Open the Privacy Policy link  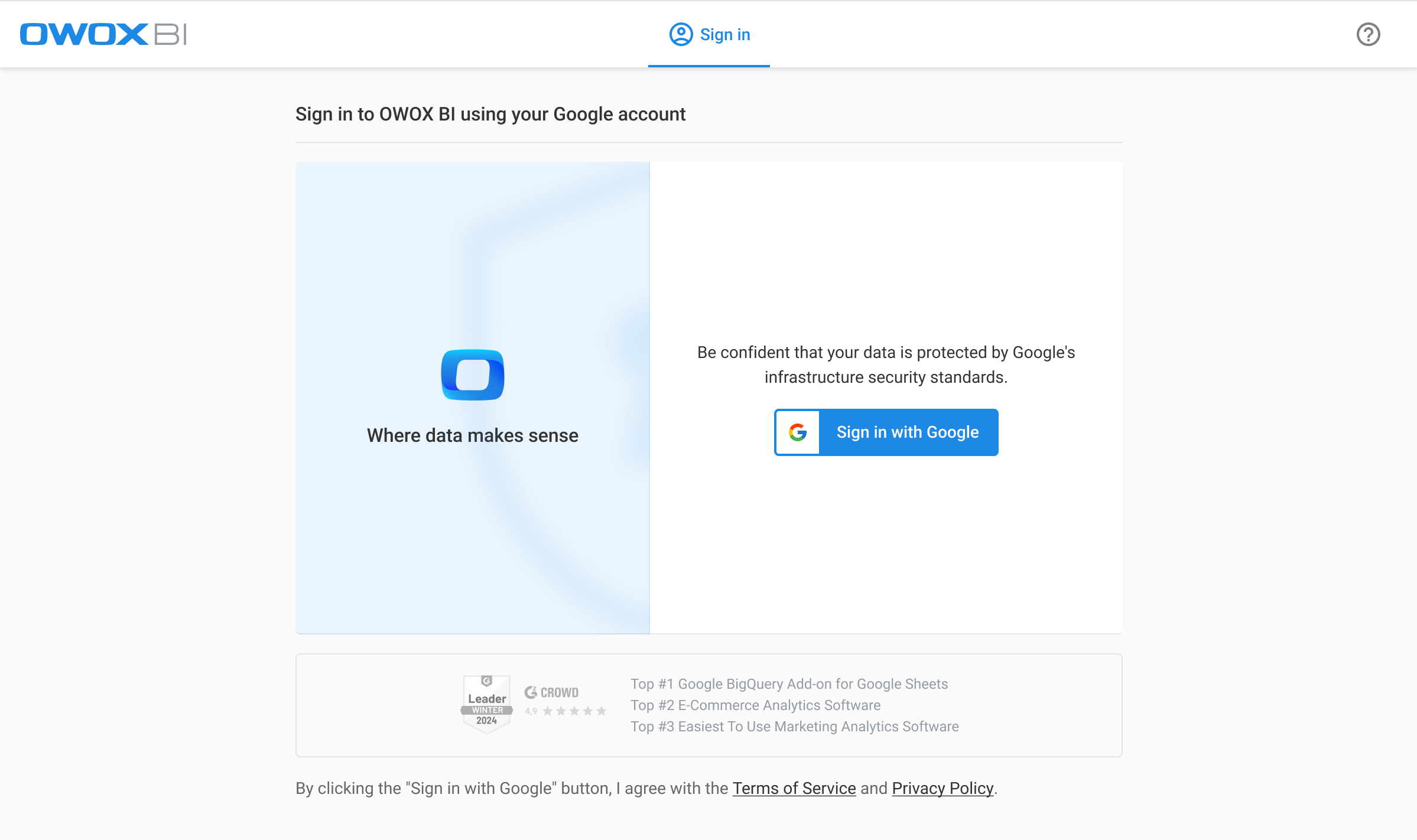942,788
